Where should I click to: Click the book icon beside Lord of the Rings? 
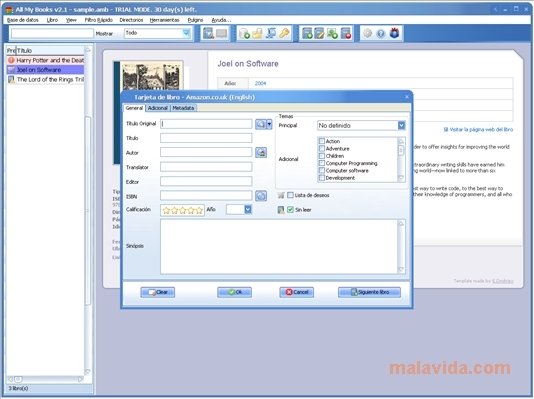[11, 79]
